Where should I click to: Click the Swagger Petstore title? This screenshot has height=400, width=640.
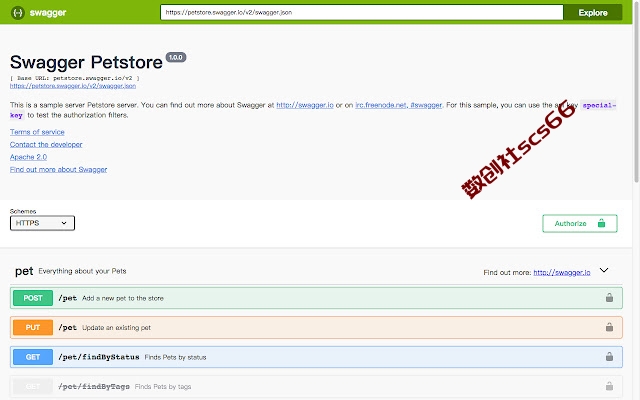coord(86,62)
